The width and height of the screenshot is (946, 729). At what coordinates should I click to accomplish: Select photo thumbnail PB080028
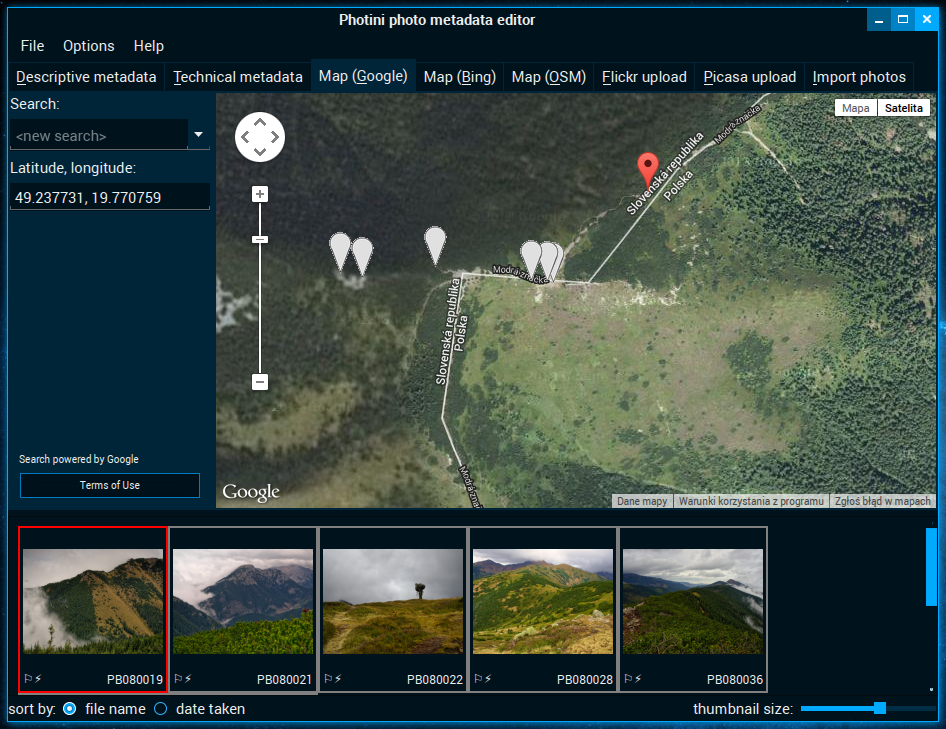[x=543, y=609]
